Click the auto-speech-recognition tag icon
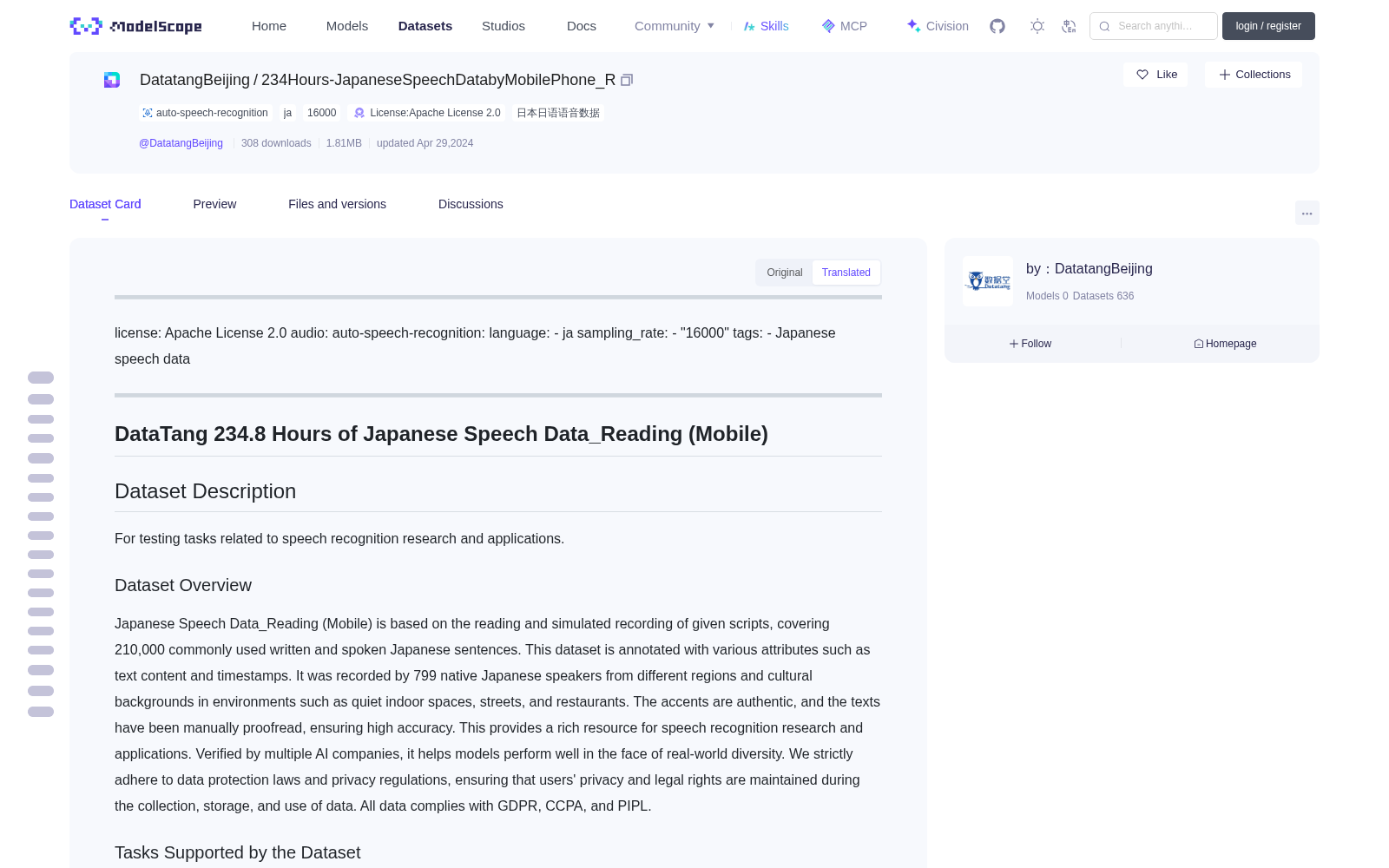The image size is (1389, 868). tap(148, 113)
